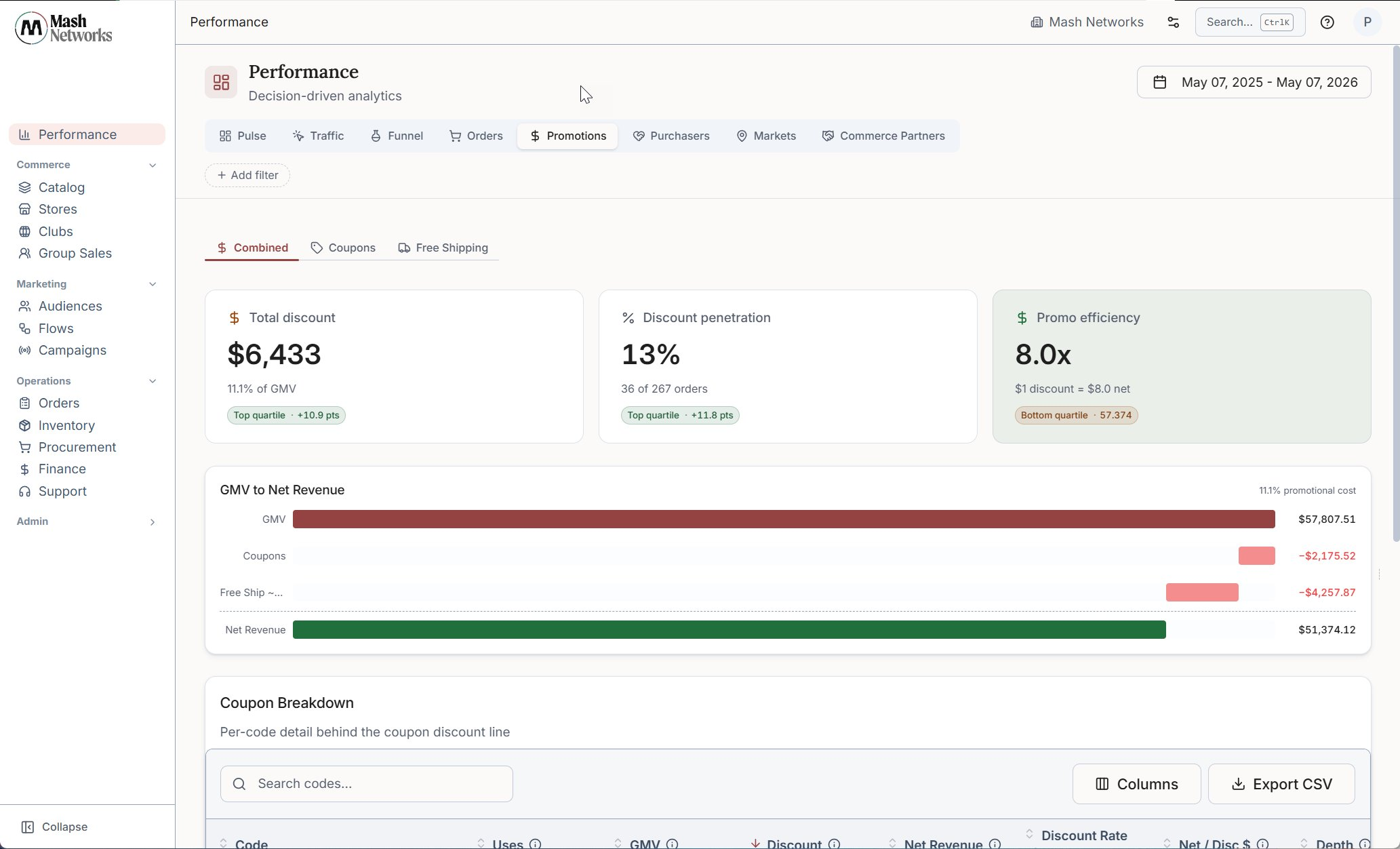Select the Coupons sub-tab
Screen dimensions: 1400x849
(x=343, y=248)
